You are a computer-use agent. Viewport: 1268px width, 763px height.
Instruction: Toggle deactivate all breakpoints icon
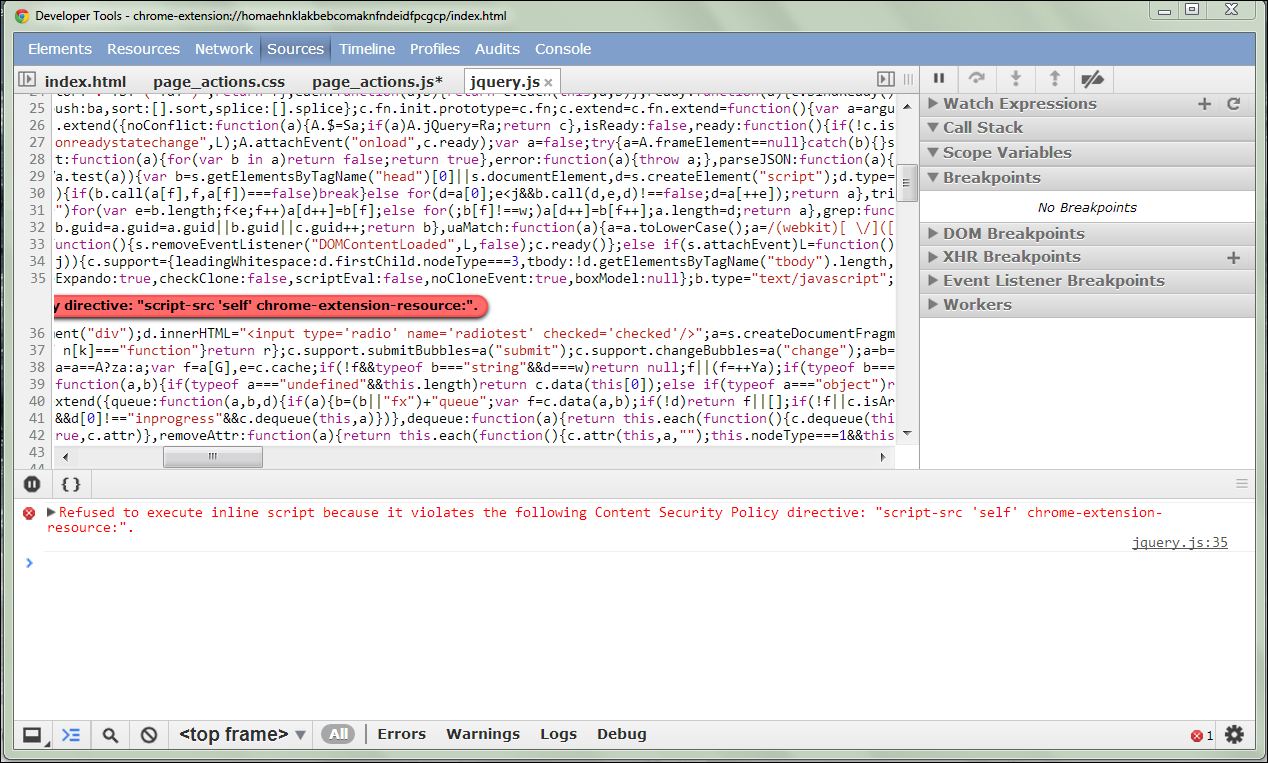click(1093, 79)
